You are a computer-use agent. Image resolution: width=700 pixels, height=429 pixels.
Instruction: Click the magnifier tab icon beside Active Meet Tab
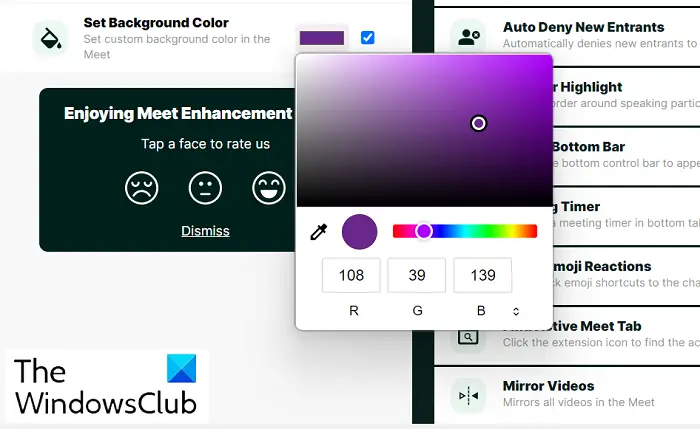tap(468, 337)
